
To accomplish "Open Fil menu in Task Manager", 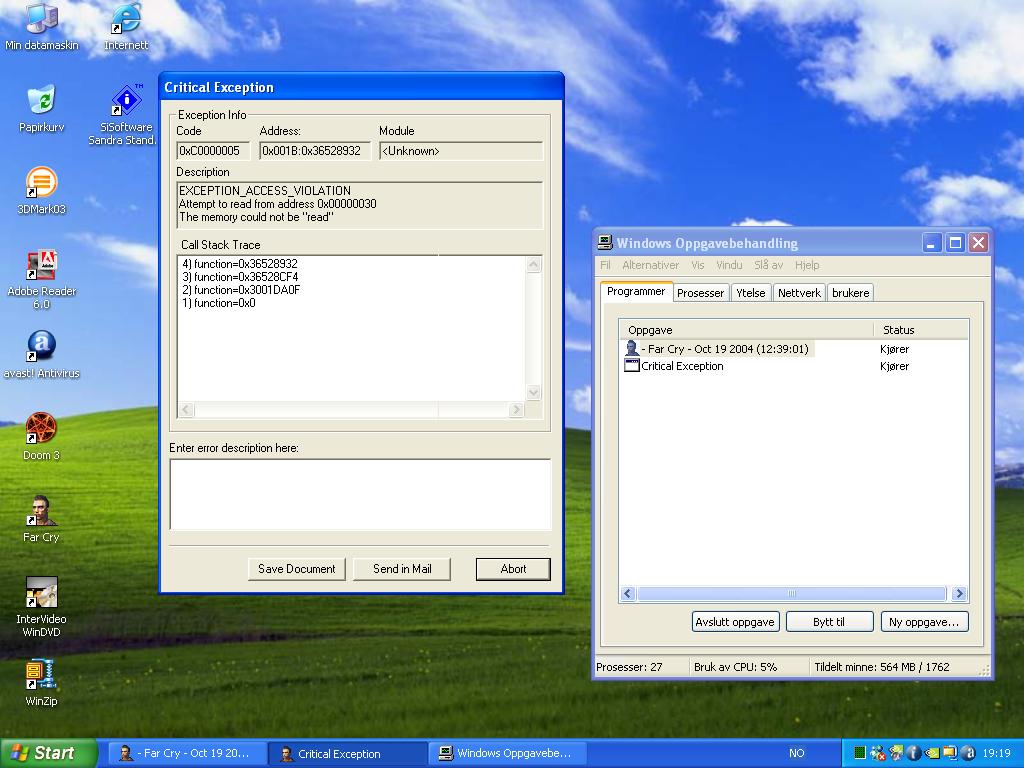I will (605, 265).
